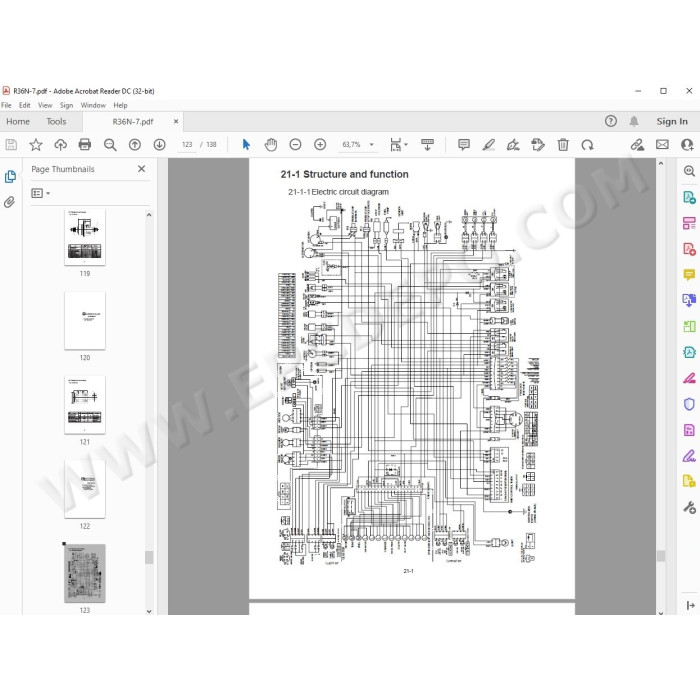This screenshot has width=700, height=700.
Task: Select page 122 thumbnail
Action: (x=85, y=489)
